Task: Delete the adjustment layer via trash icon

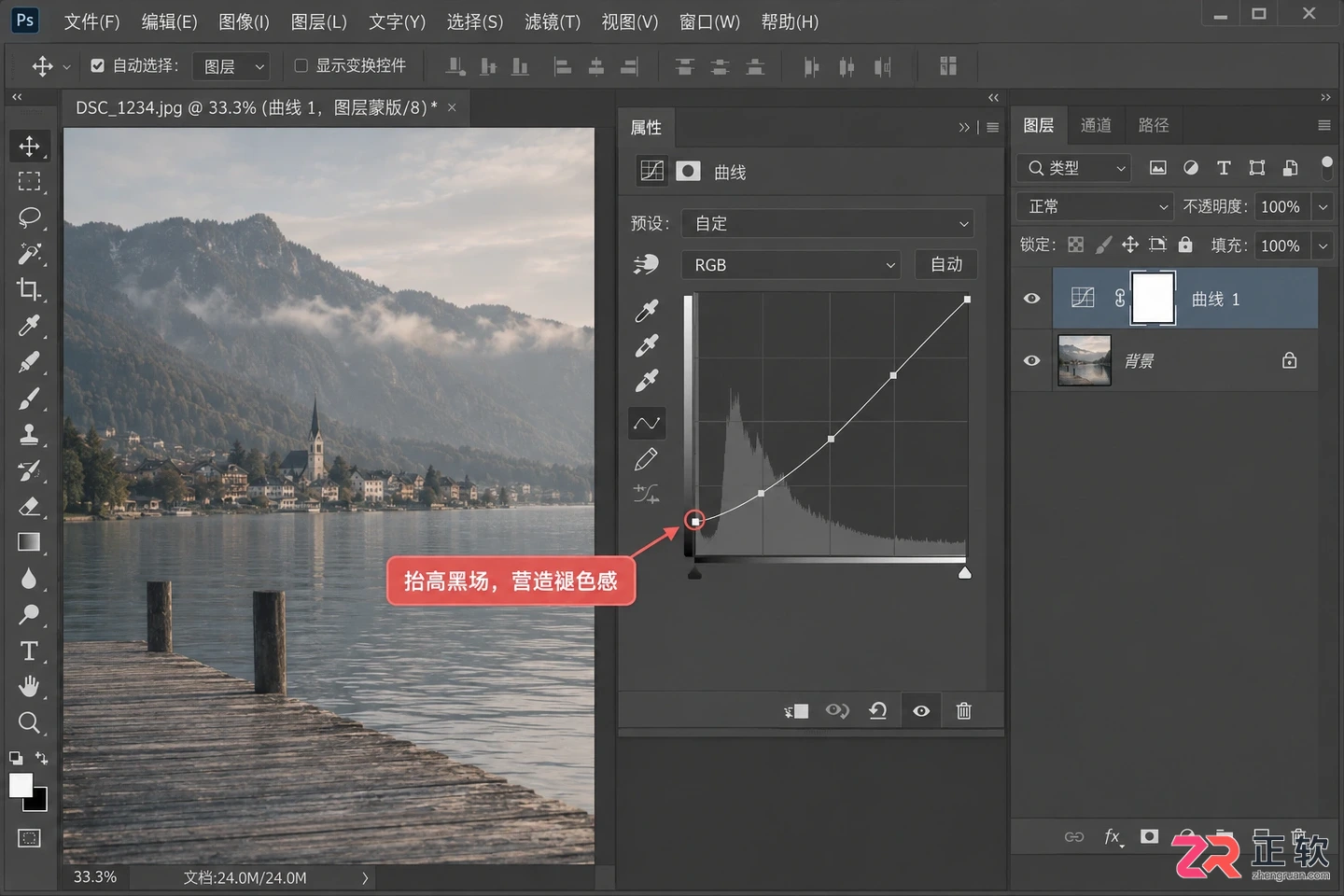Action: (x=964, y=711)
